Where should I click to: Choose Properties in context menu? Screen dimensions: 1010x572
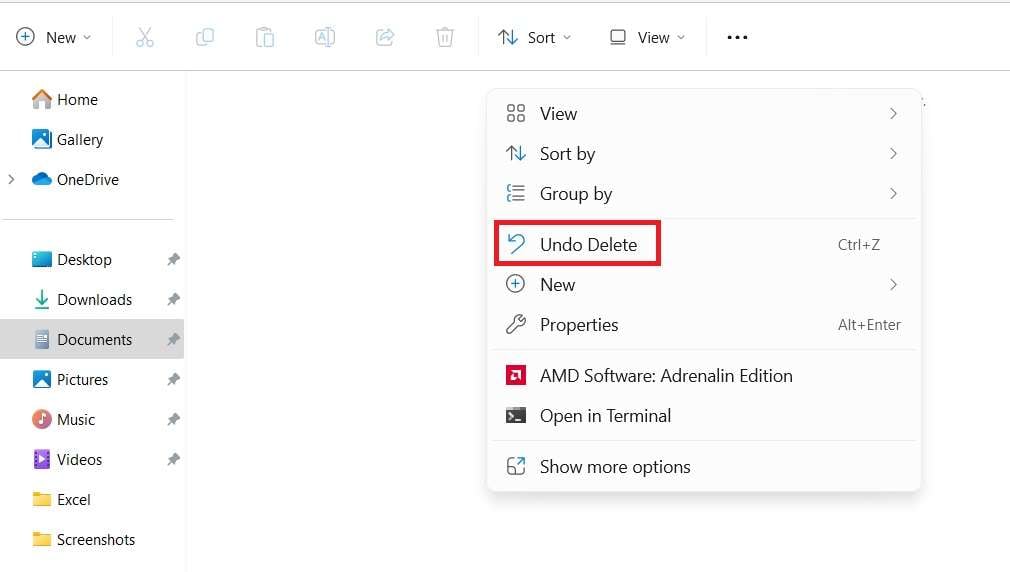[x=703, y=325]
